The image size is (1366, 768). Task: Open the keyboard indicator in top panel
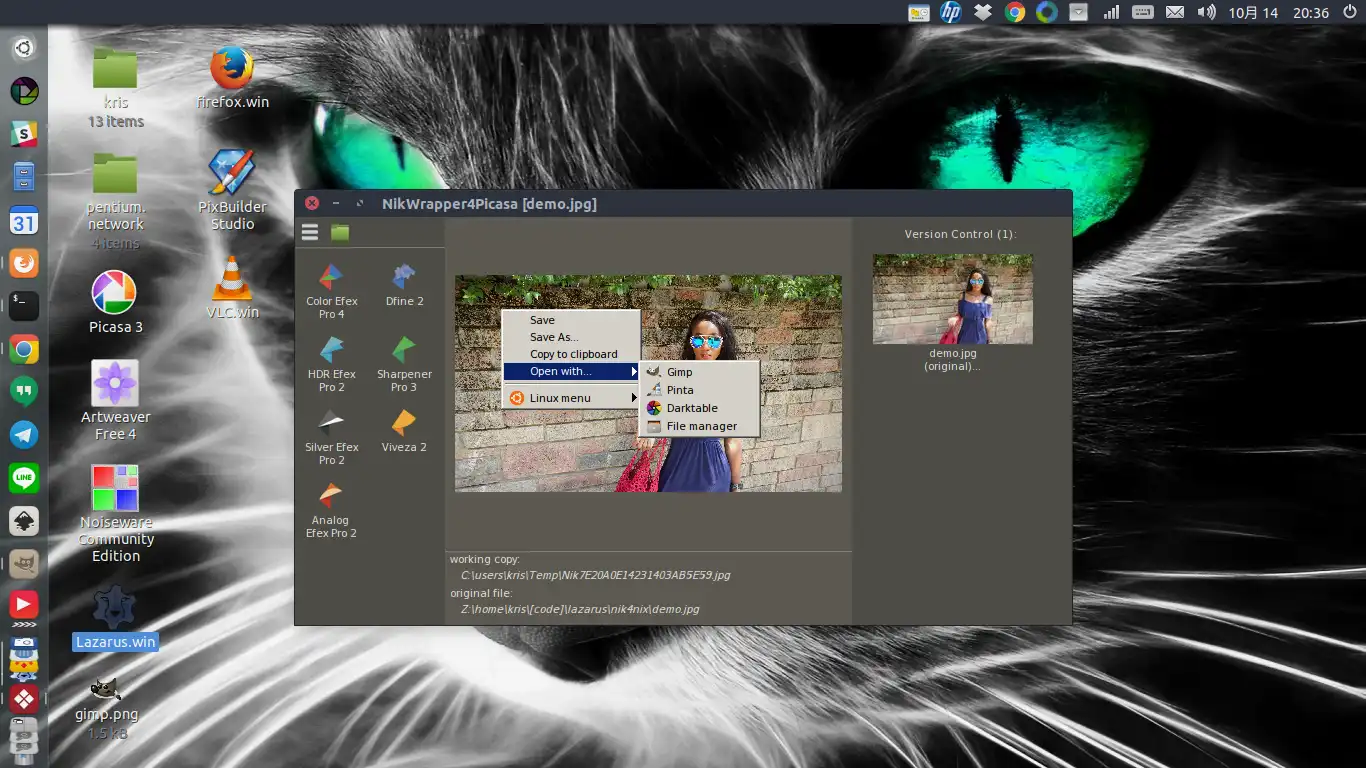pyautogui.click(x=1143, y=12)
